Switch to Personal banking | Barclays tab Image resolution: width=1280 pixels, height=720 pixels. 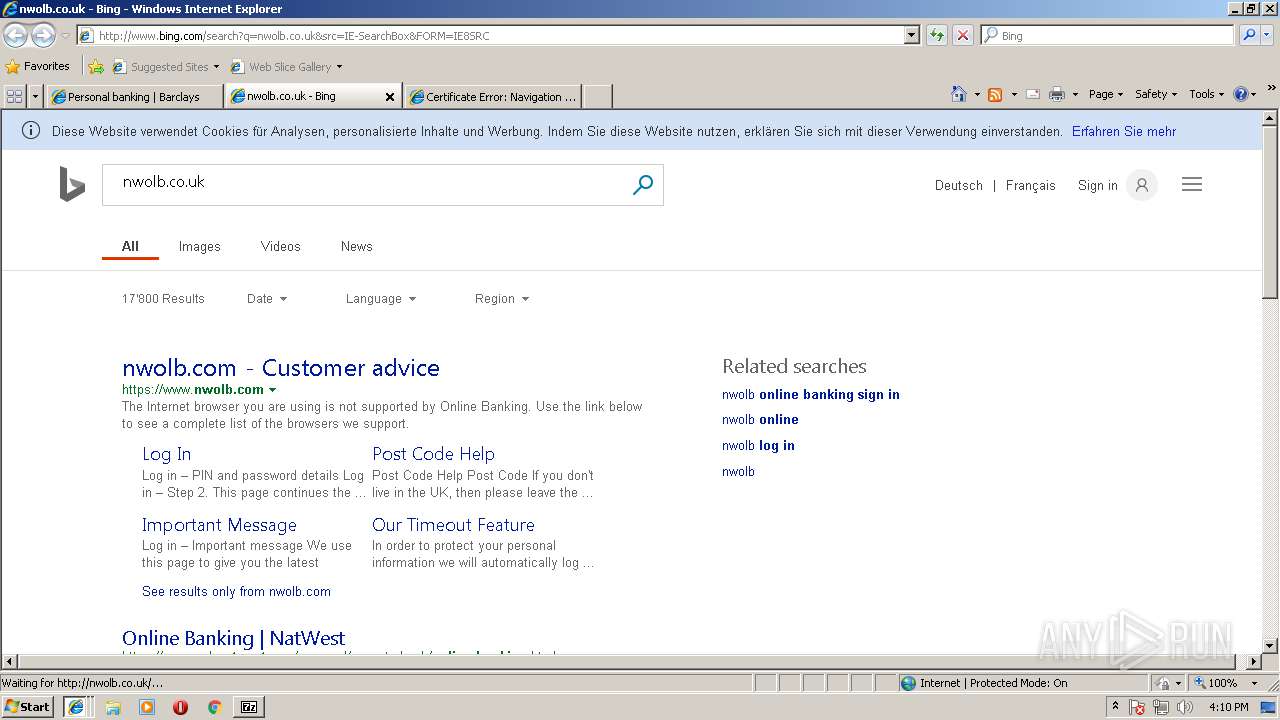coord(134,97)
